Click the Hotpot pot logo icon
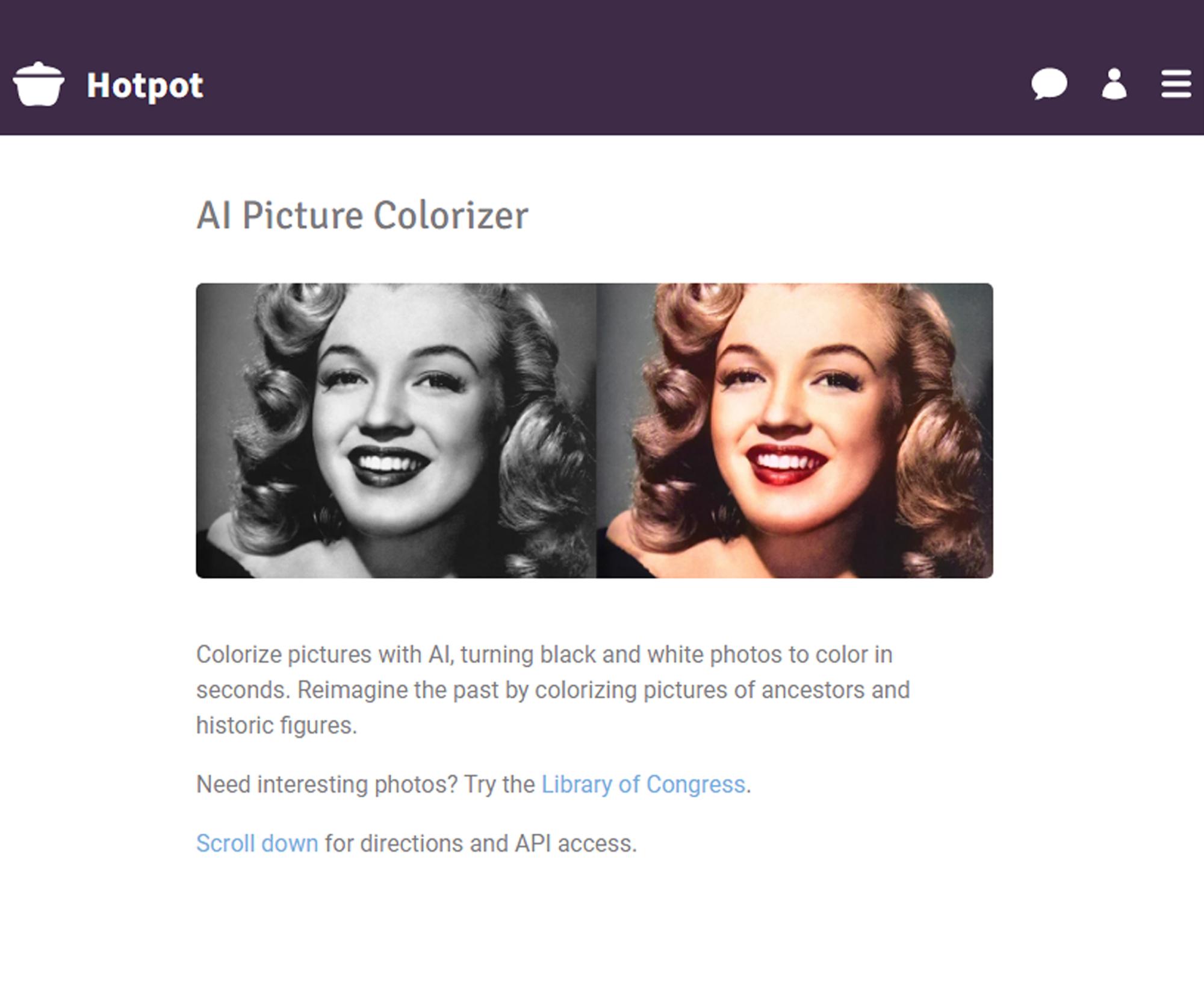Image resolution: width=1204 pixels, height=1007 pixels. pos(39,84)
